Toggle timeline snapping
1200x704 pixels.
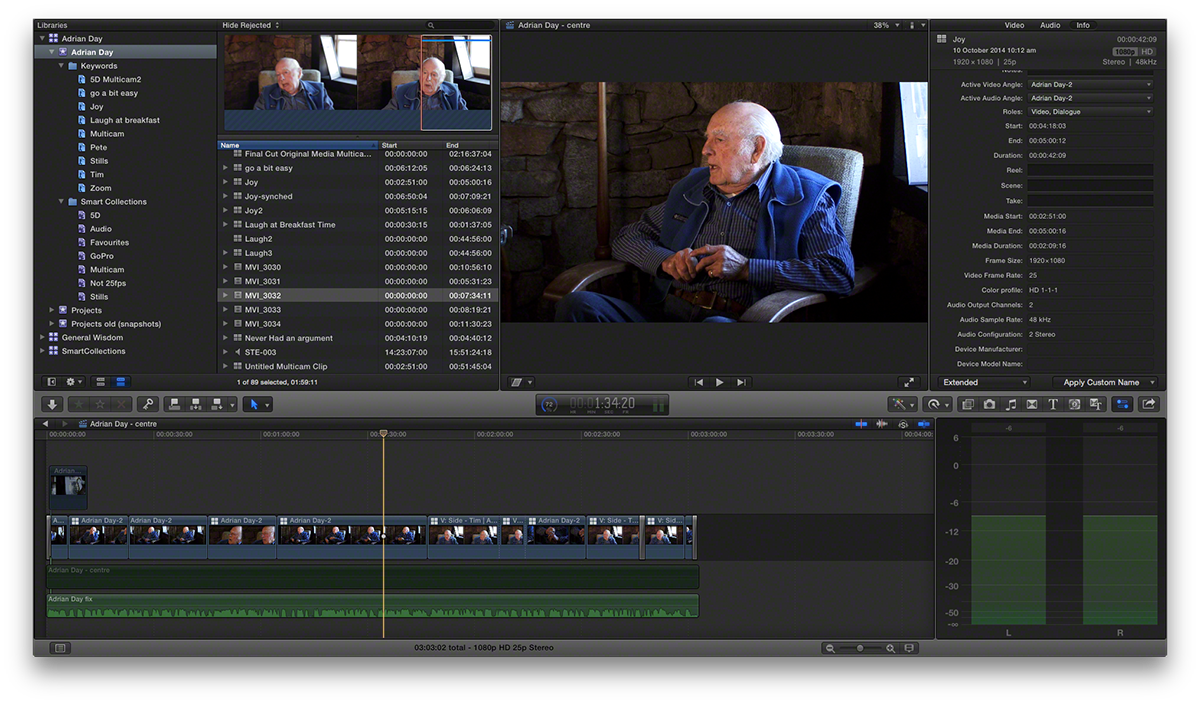(923, 424)
